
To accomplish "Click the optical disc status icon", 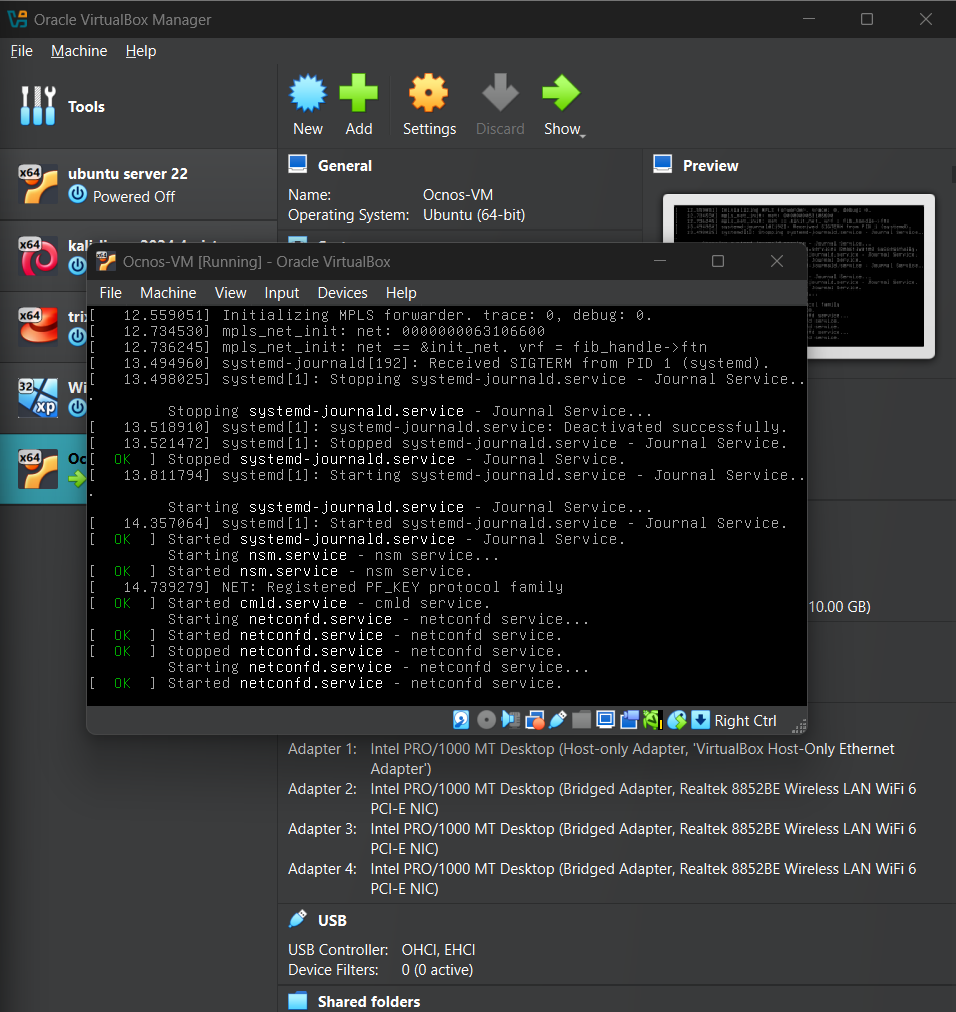I will point(487,720).
